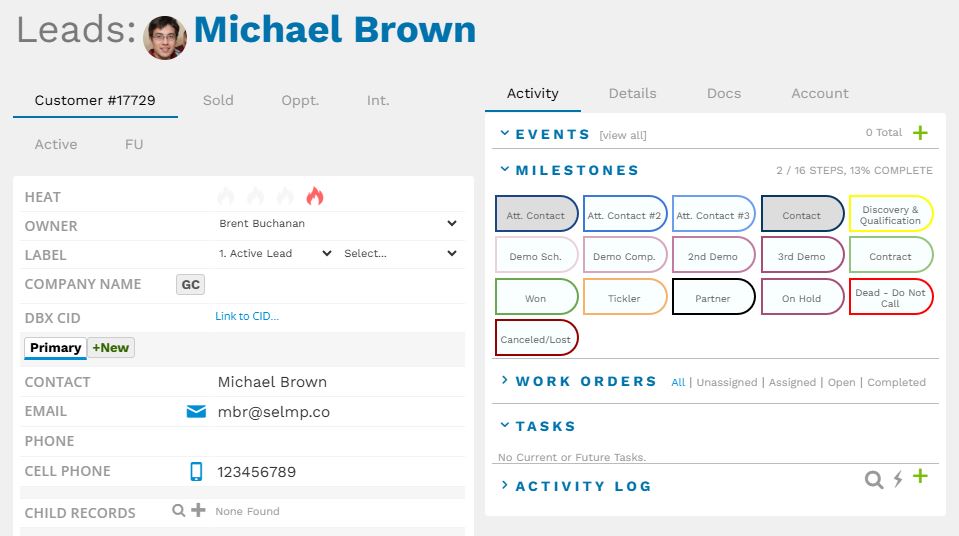Mark the Demo Sch. milestone
959x536 pixels.
pos(536,256)
